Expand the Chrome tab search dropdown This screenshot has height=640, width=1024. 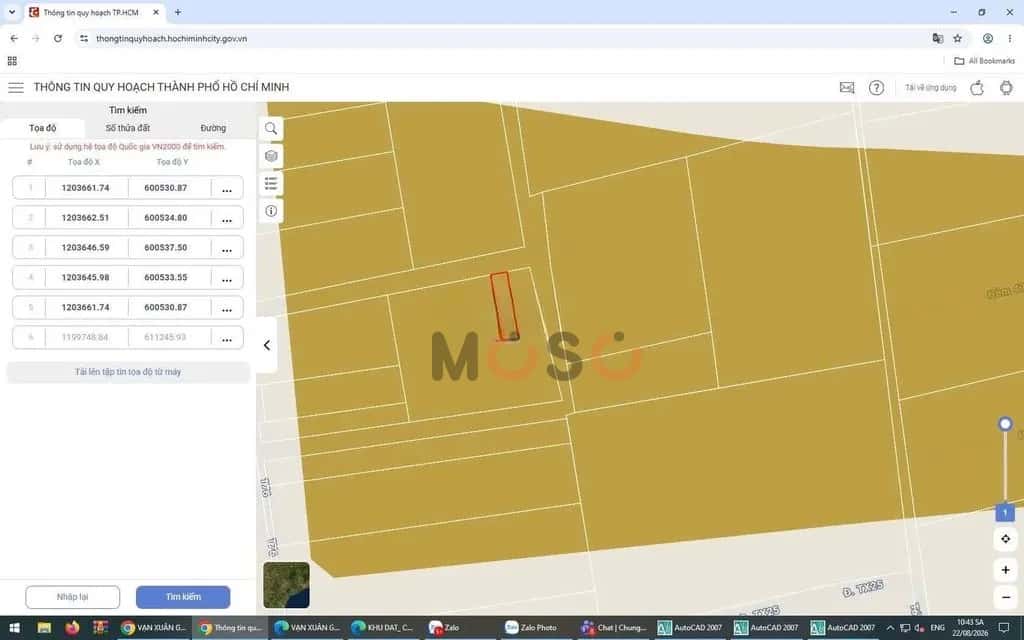(12, 12)
